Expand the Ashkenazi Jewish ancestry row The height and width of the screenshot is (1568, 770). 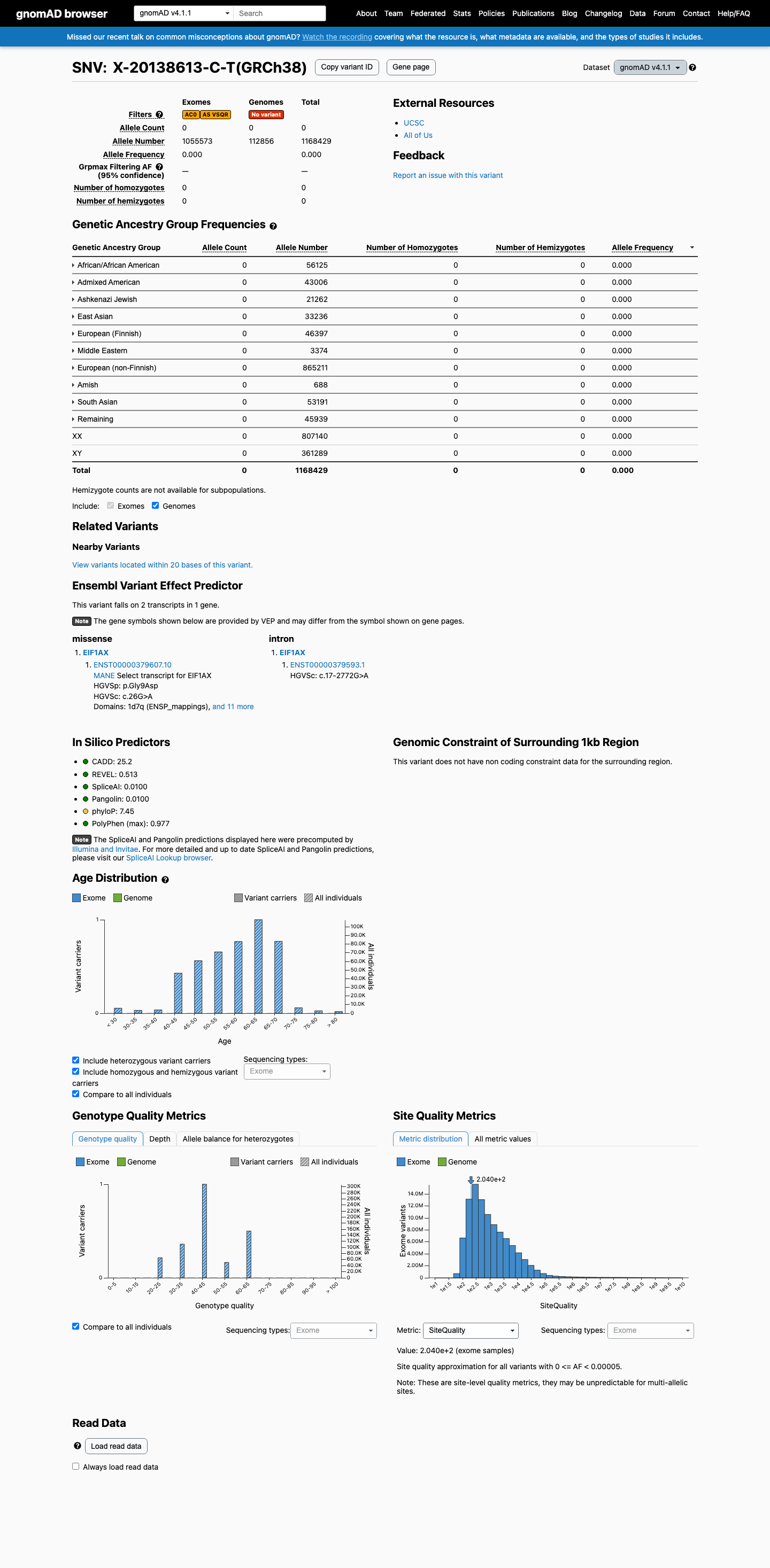click(105, 299)
